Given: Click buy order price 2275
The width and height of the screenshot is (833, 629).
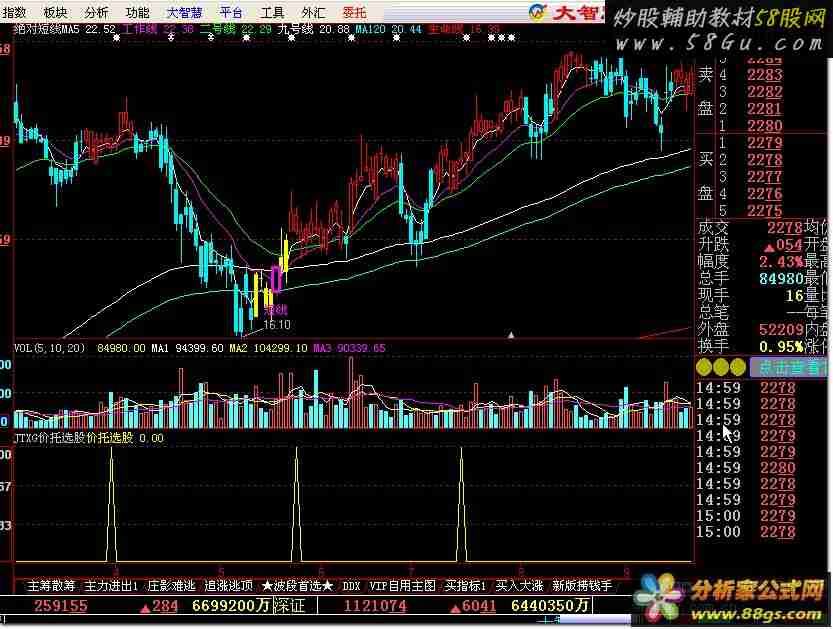Looking at the screenshot, I should (765, 211).
